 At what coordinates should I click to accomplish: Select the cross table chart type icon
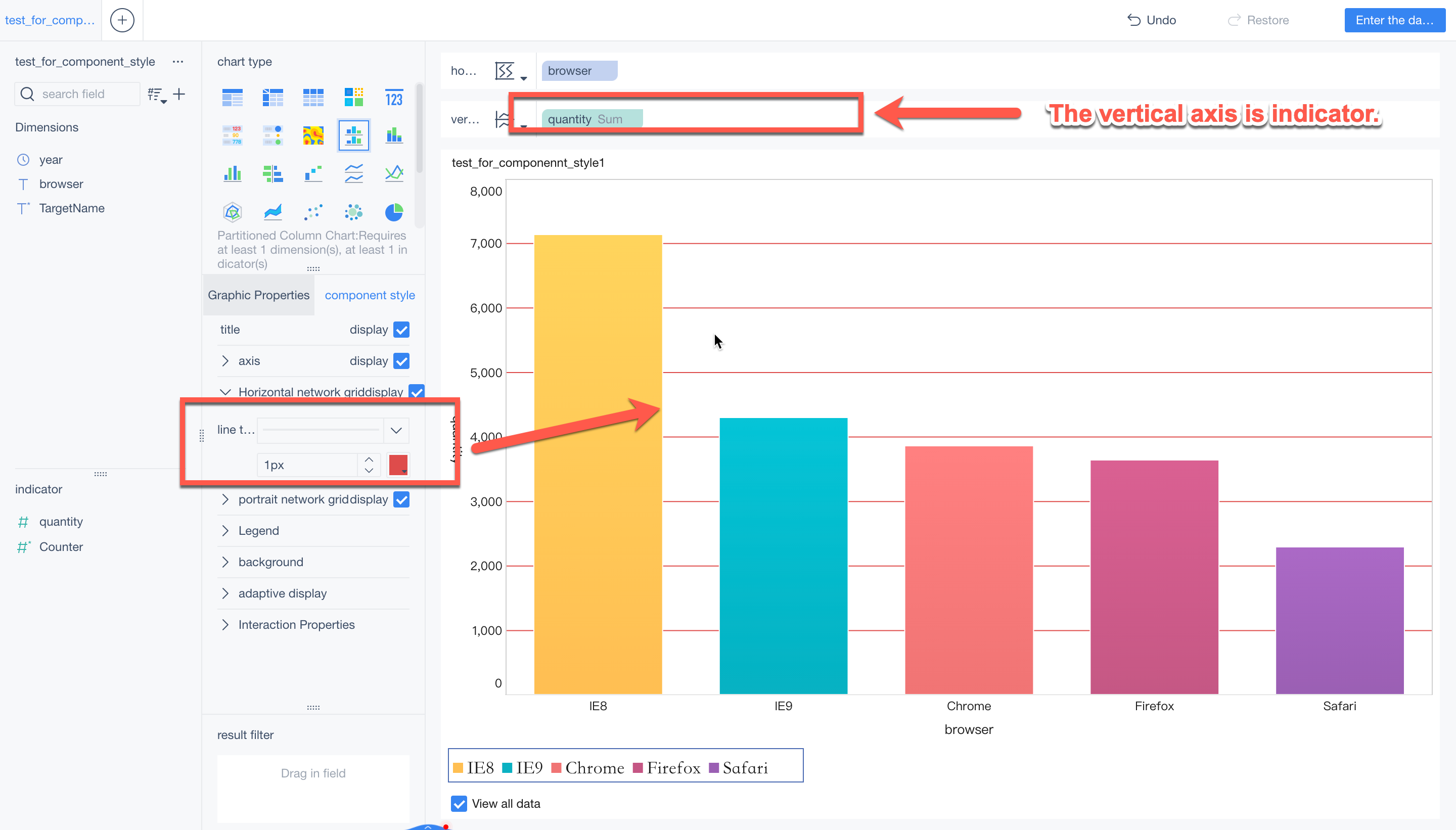(272, 98)
